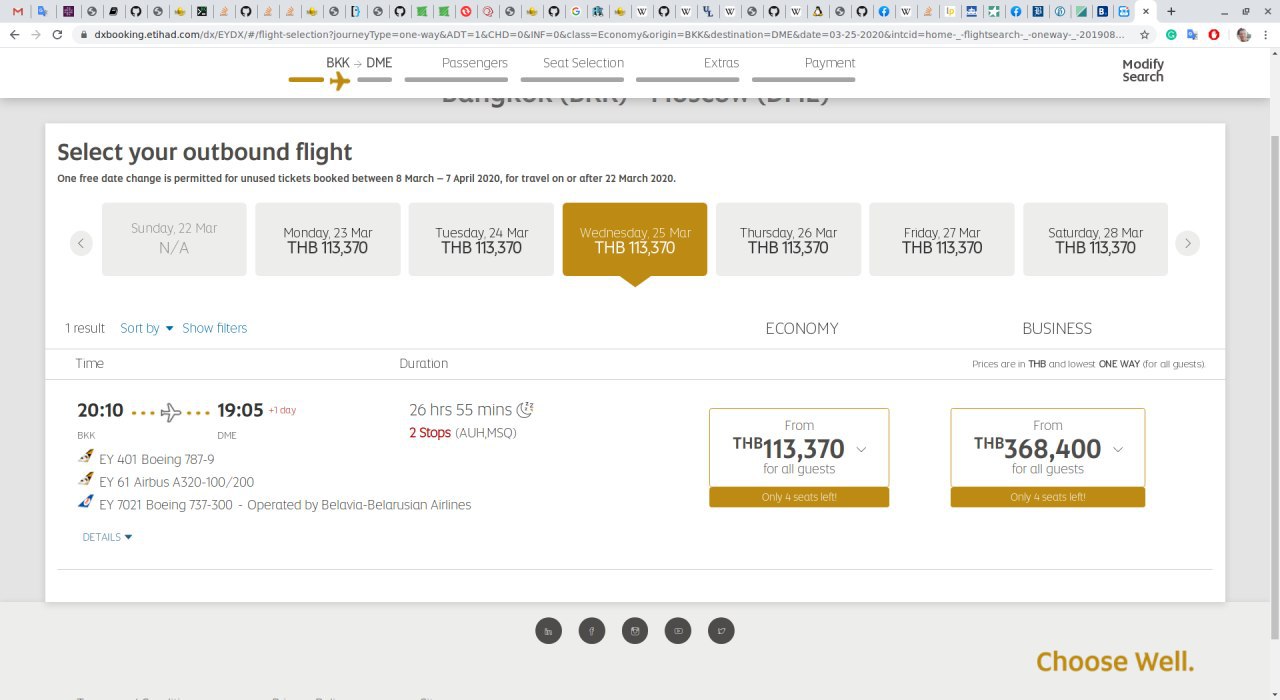The width and height of the screenshot is (1280, 700).
Task: Expand Economy fare THB 113,370
Action: [x=799, y=447]
